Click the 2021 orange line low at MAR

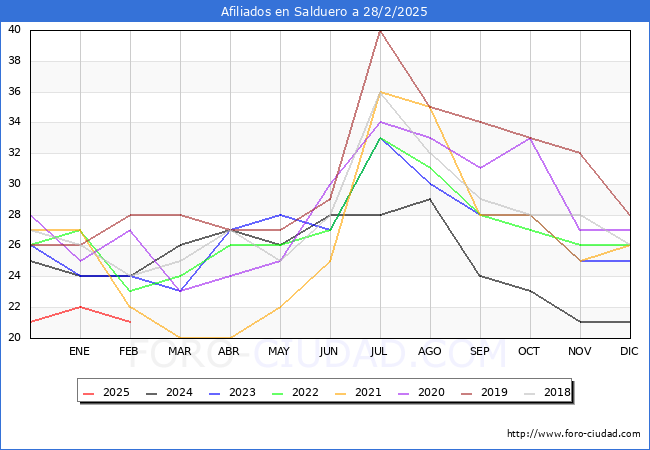coord(180,338)
